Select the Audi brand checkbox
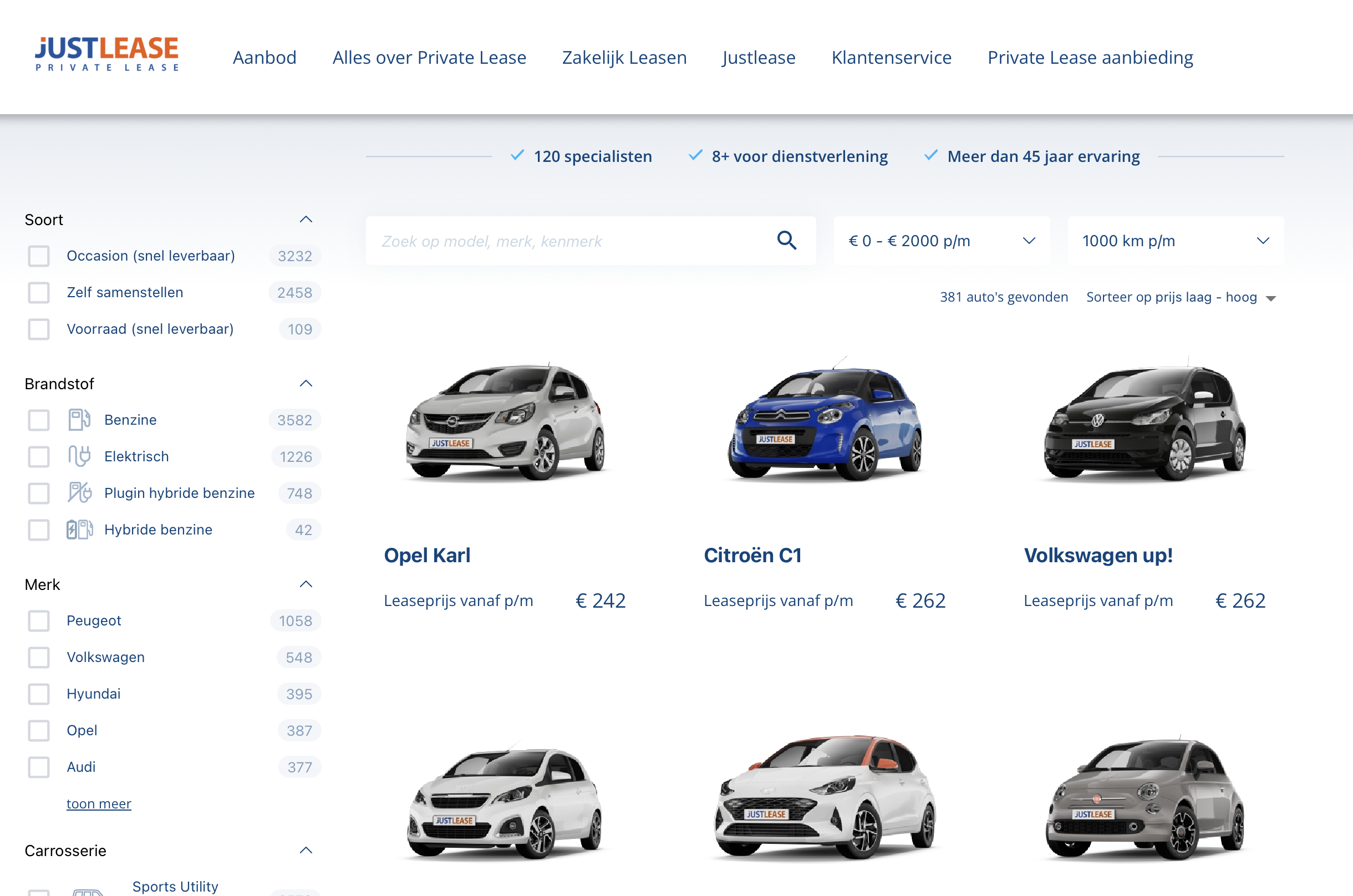1353x896 pixels. click(39, 767)
